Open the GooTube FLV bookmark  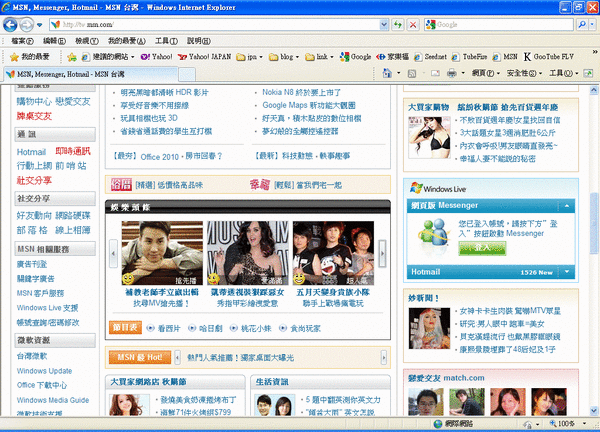tap(549, 57)
